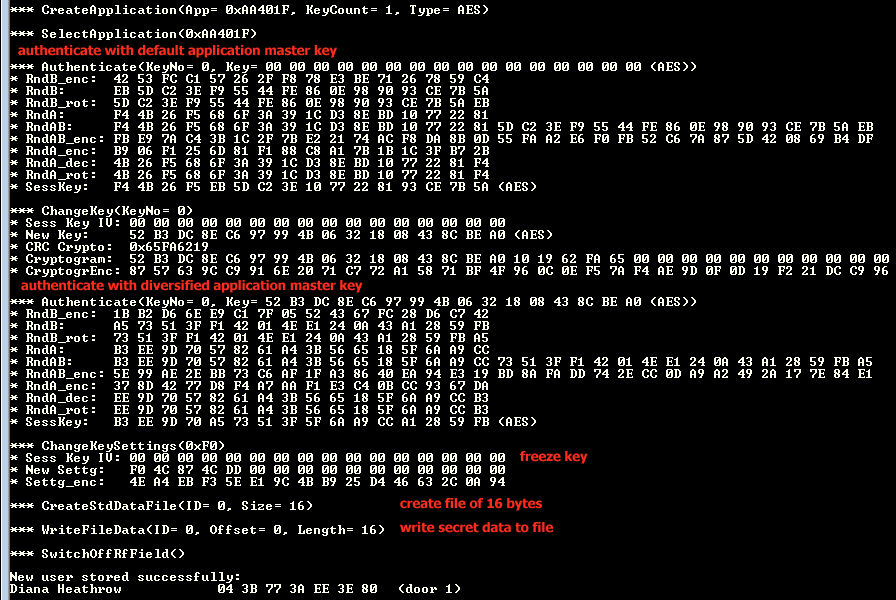Click the ChangeKeySettings(0xF0) line
896x600 pixels.
point(118,446)
